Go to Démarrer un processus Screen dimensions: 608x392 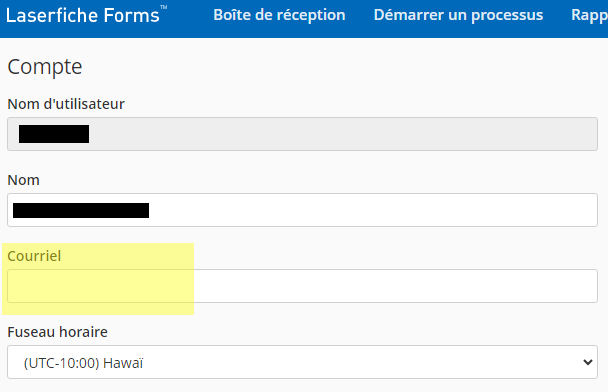(x=458, y=15)
